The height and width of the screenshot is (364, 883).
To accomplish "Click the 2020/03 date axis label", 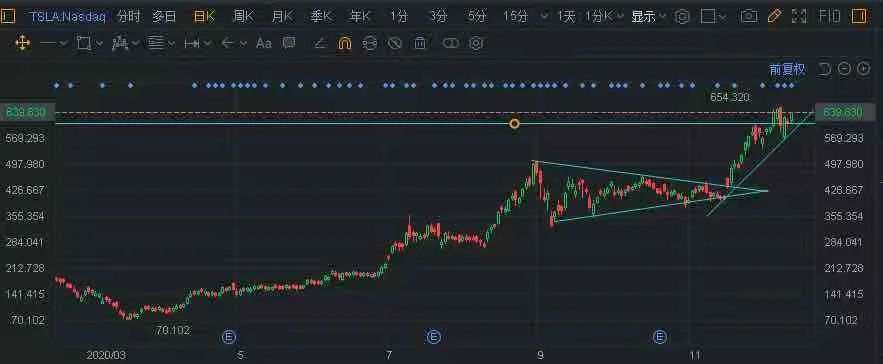I will click(106, 356).
